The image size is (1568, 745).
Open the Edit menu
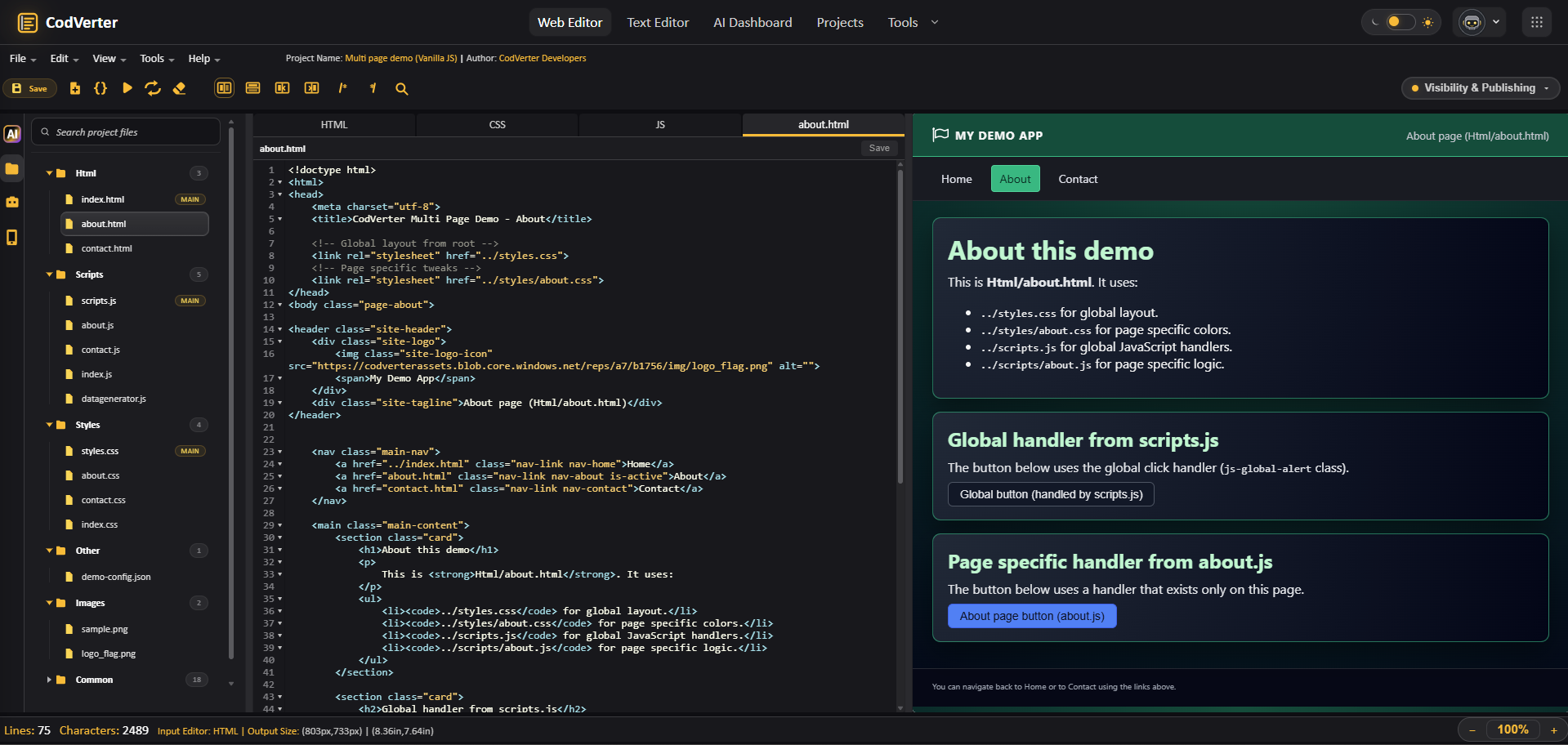(x=64, y=59)
